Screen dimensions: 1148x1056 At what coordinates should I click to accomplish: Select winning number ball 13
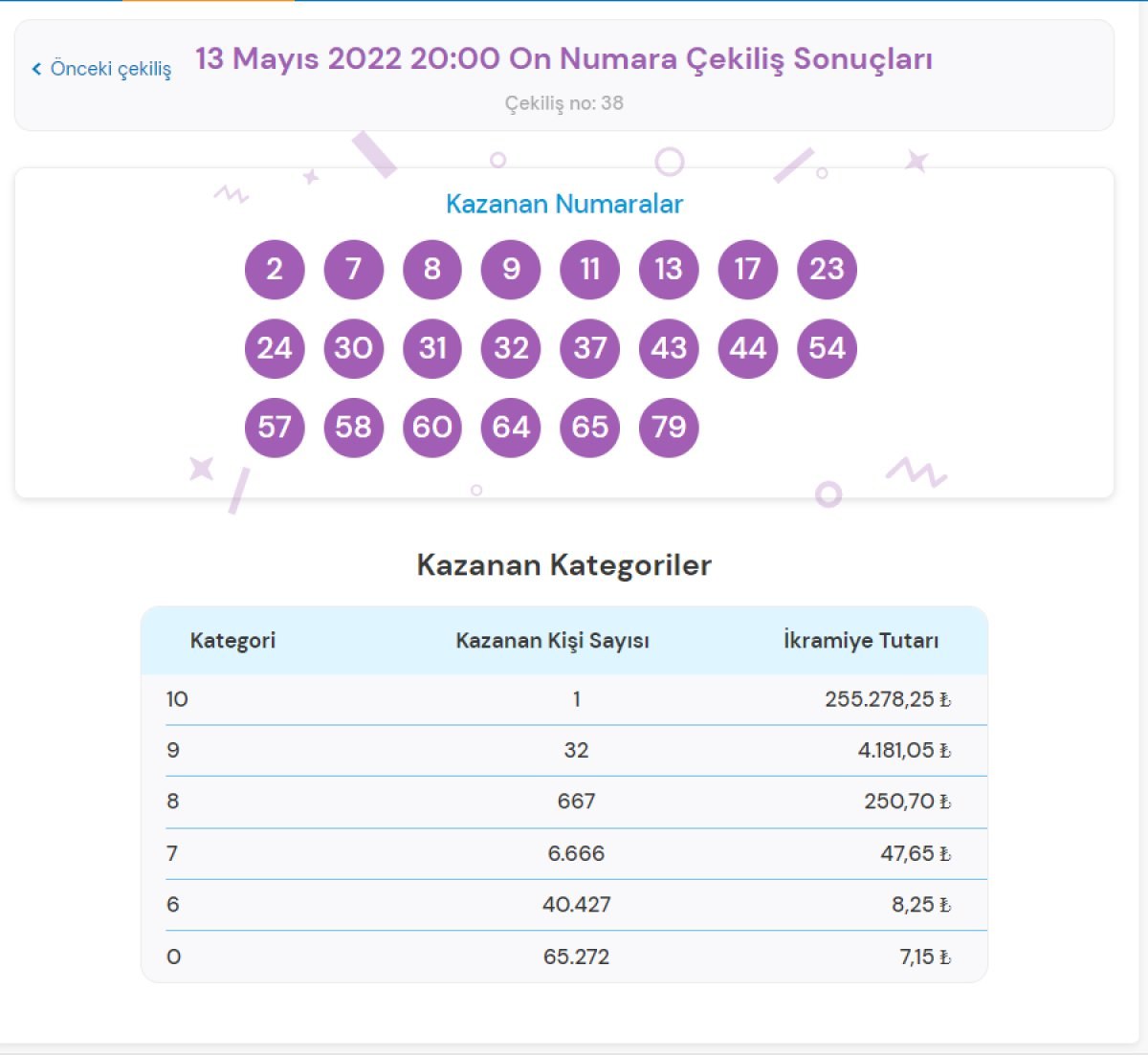tap(669, 269)
